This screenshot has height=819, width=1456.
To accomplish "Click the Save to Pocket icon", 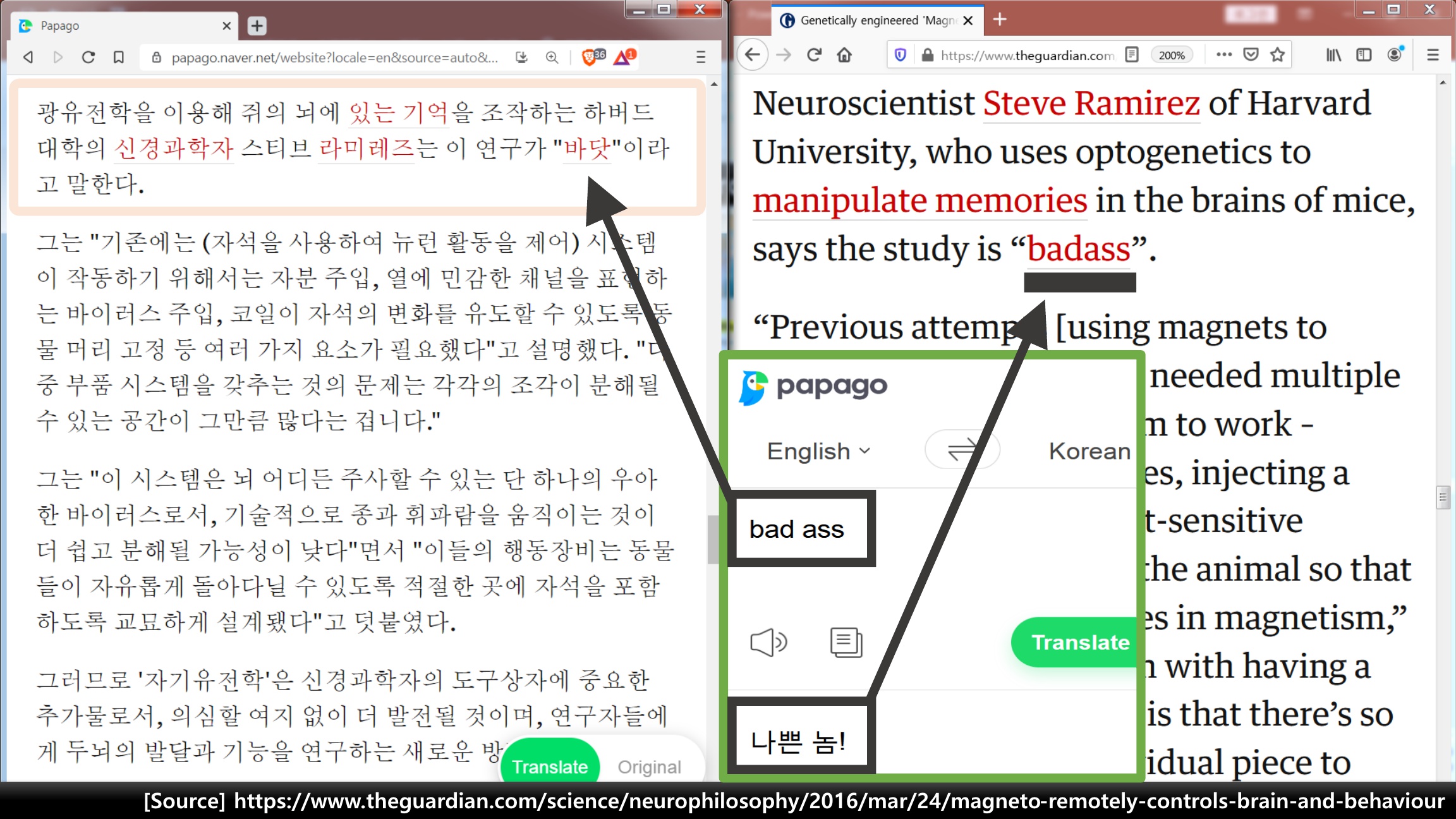I will [x=1251, y=55].
